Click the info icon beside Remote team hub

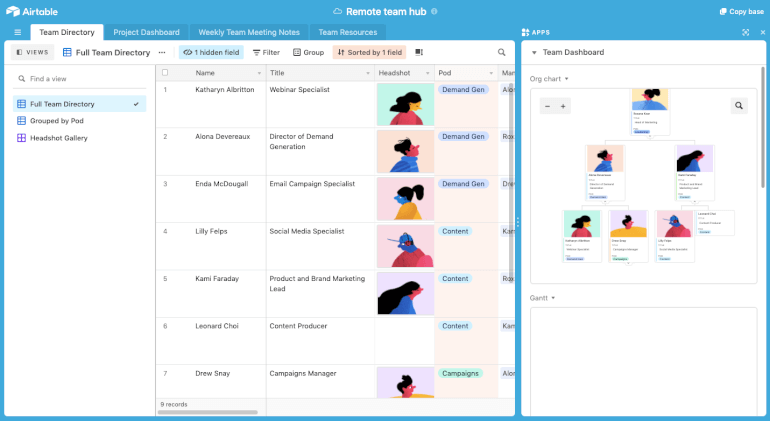(x=434, y=11)
